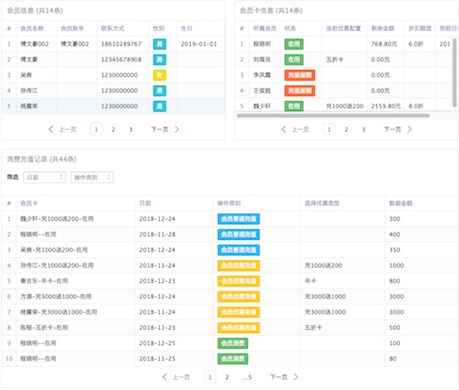Click 联系方式 column header in 会员信息
This screenshot has width=459, height=390.
pos(113,28)
